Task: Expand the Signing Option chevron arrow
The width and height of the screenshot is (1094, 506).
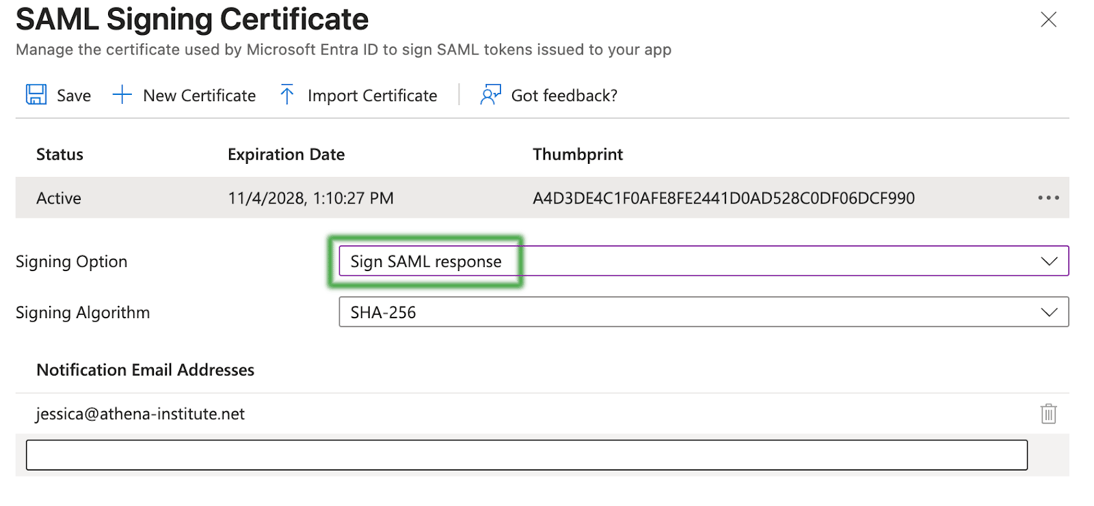Action: click(1048, 261)
